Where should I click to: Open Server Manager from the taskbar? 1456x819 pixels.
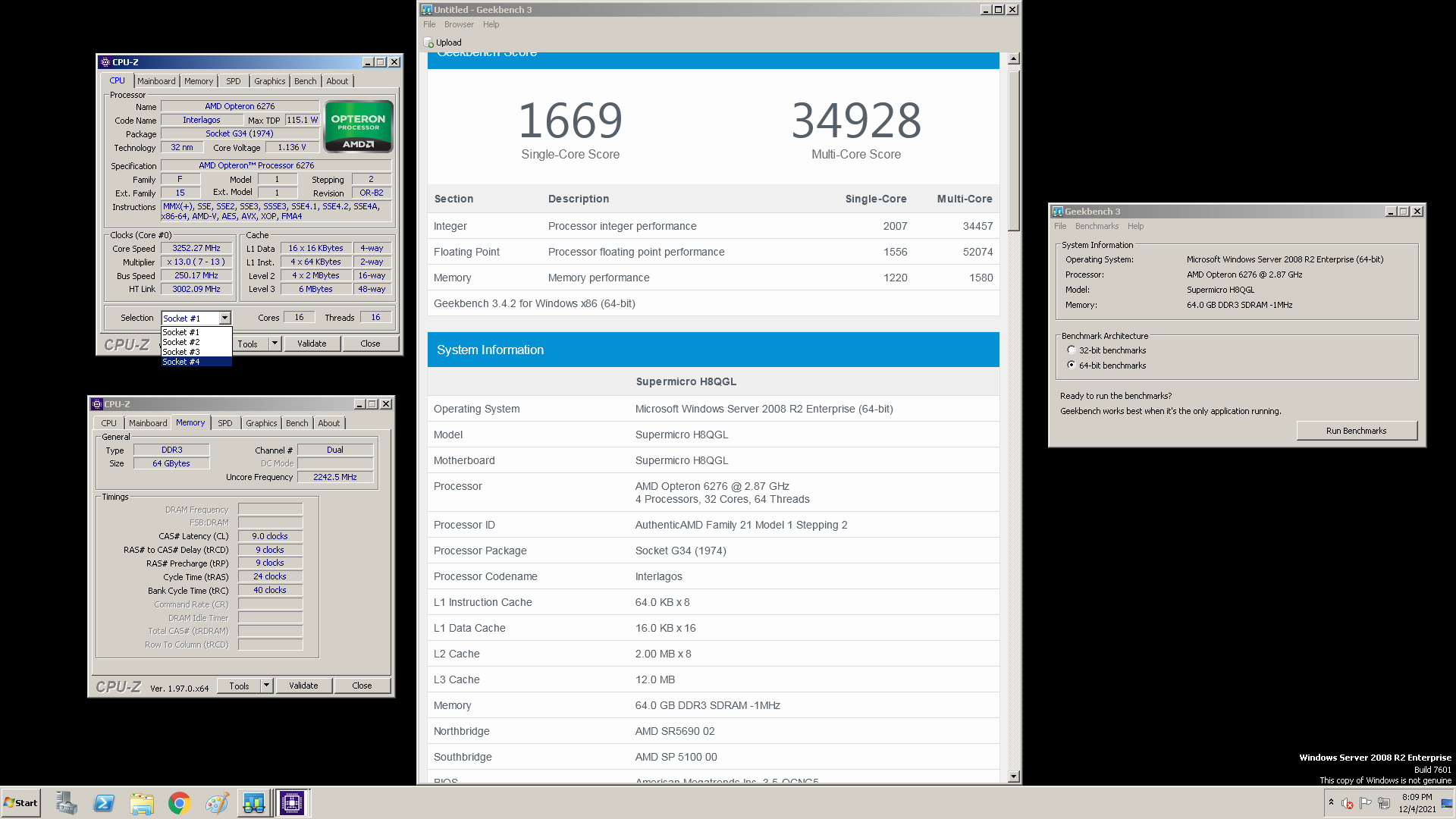66,802
